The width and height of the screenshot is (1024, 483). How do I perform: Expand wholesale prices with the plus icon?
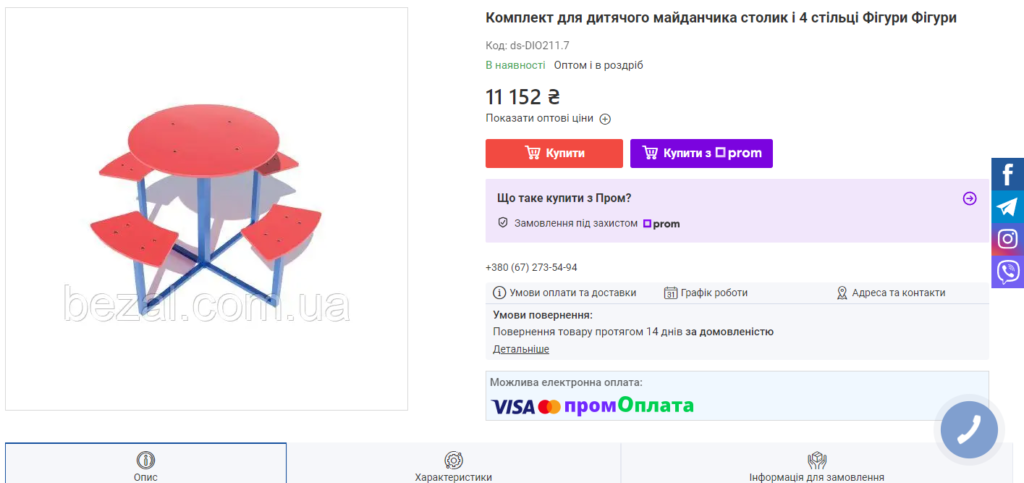click(x=605, y=119)
